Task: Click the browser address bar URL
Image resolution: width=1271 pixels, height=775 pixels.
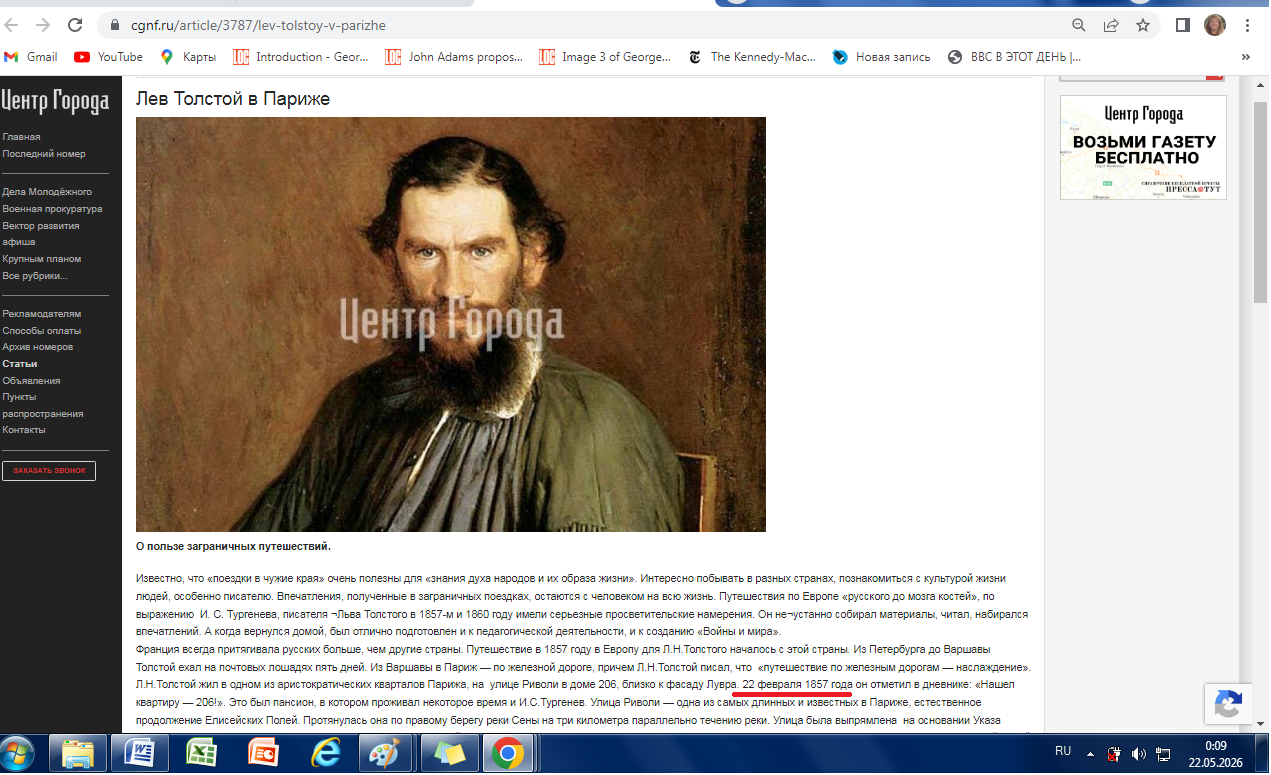Action: click(258, 25)
